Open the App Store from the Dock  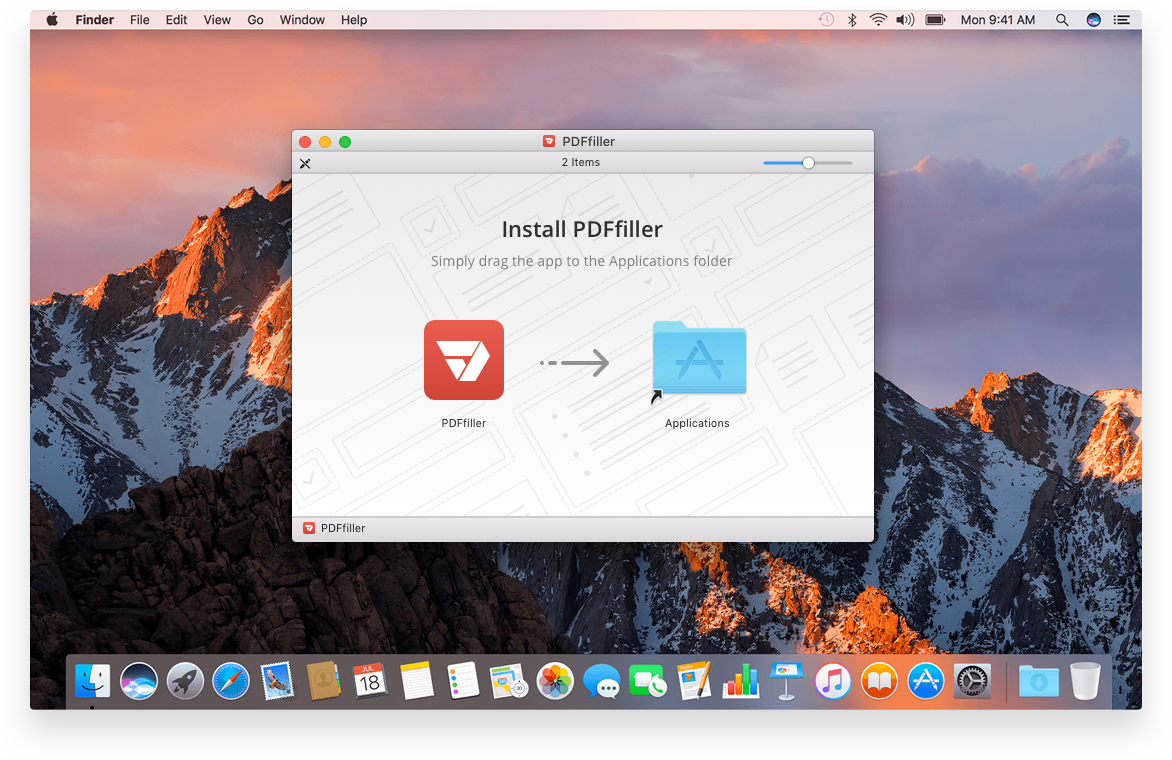[925, 681]
